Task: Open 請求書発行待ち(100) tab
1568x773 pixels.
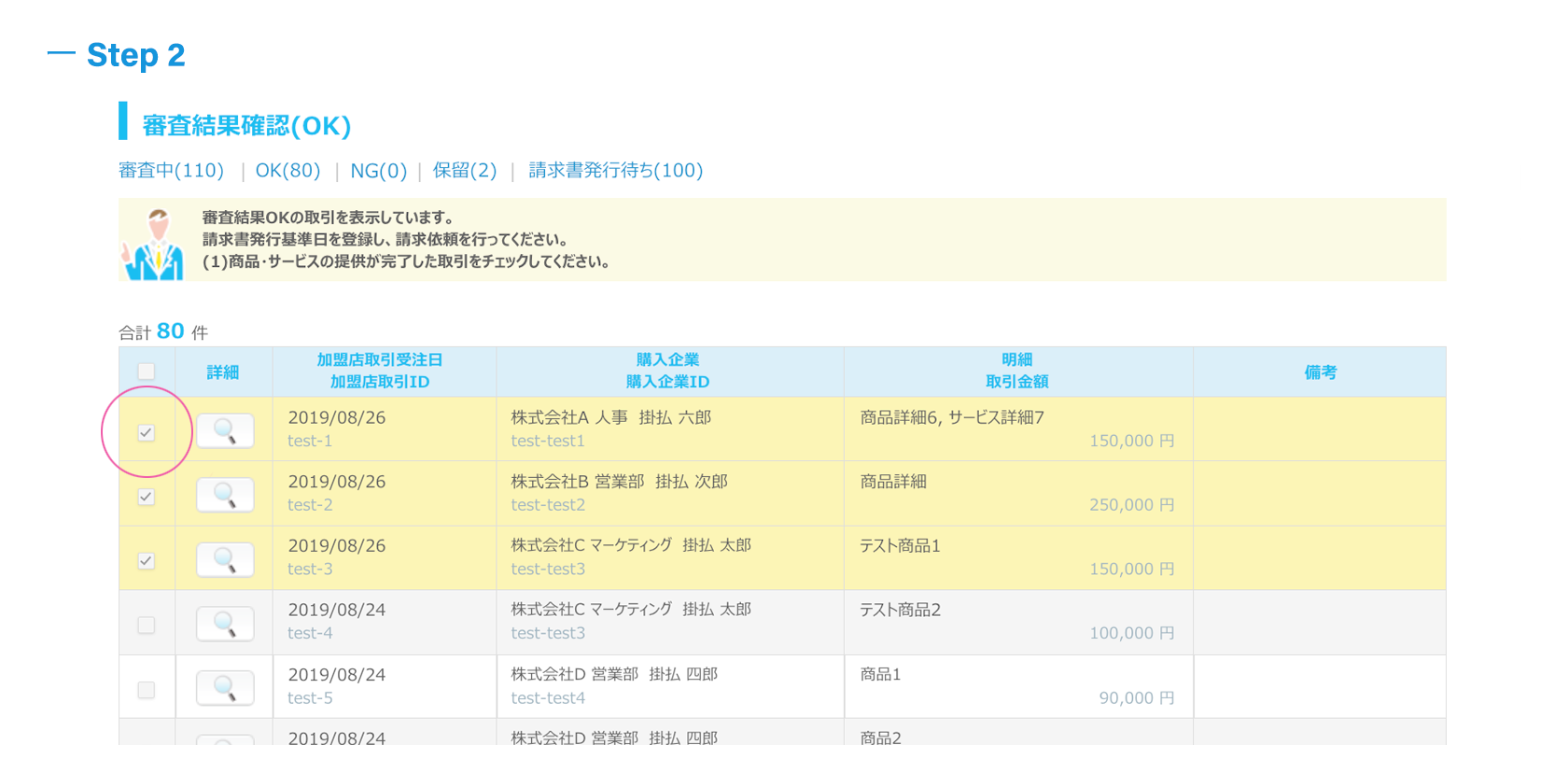Action: coord(616,171)
